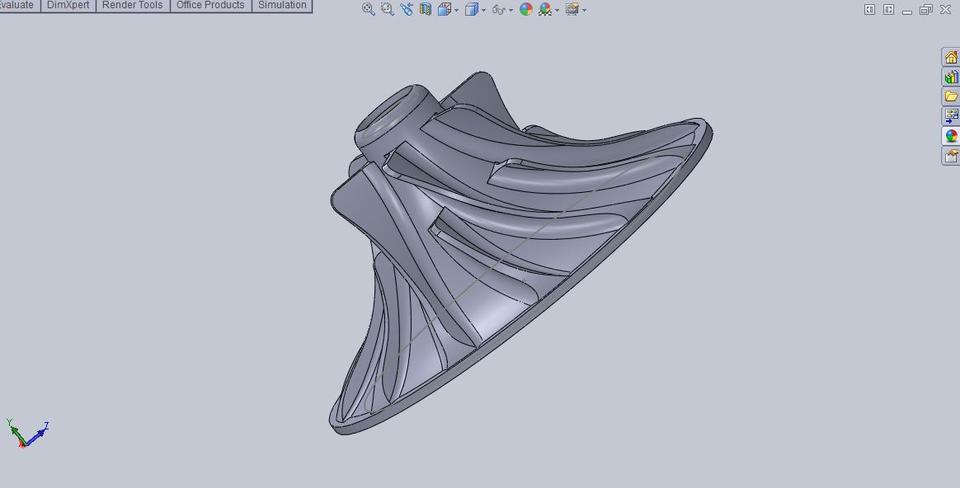Open the Office Products tab
Image resolution: width=960 pixels, height=488 pixels.
210,6
